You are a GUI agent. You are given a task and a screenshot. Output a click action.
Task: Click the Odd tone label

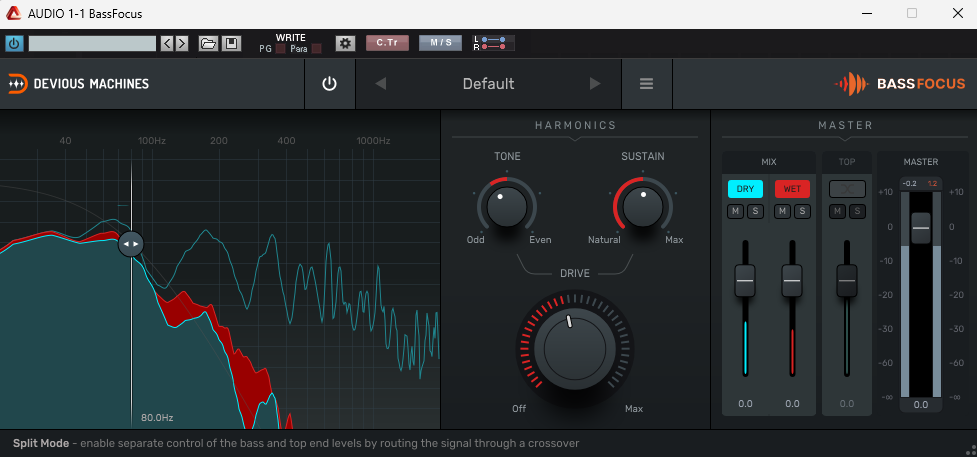pos(475,239)
